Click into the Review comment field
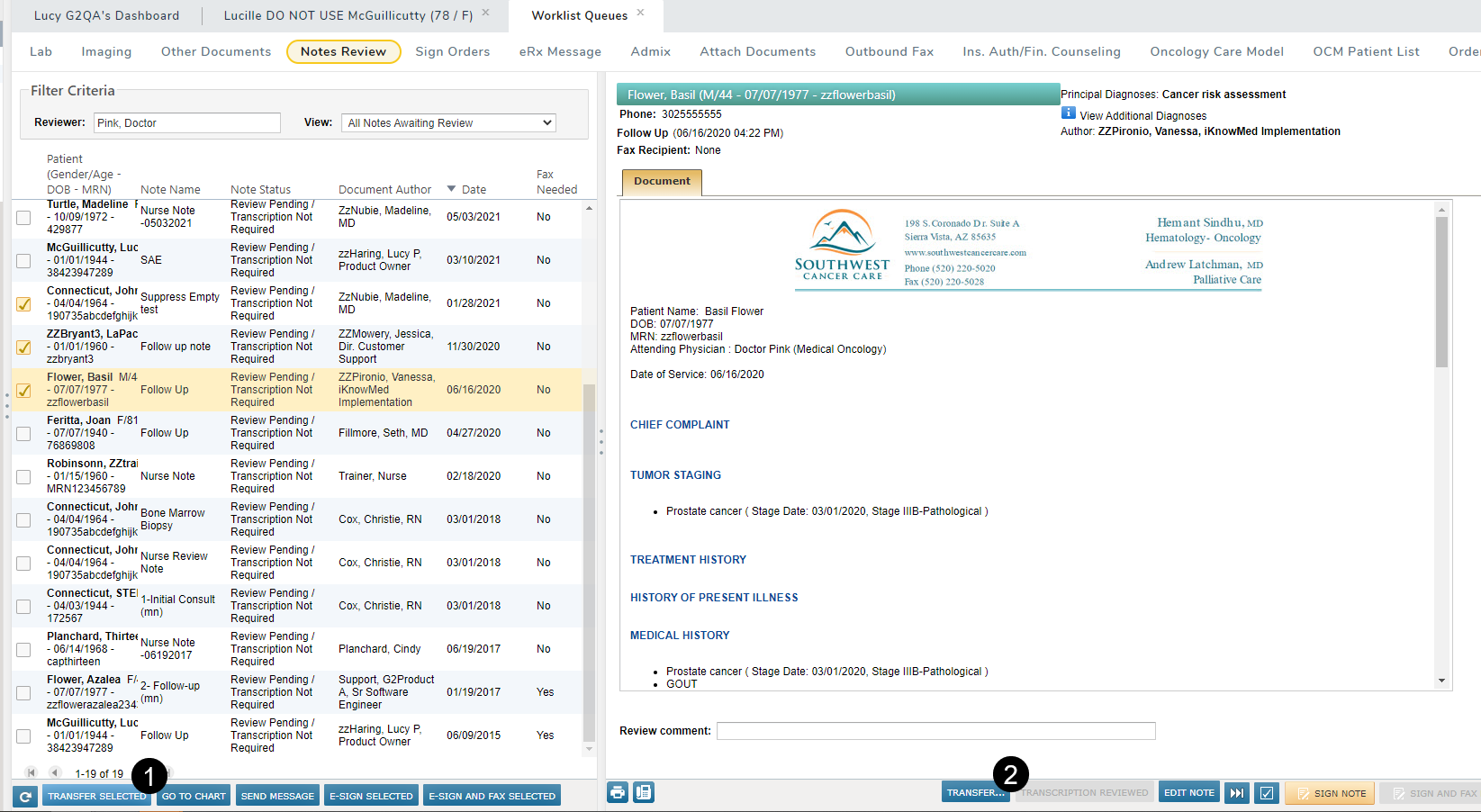The width and height of the screenshot is (1481, 812). point(935,731)
